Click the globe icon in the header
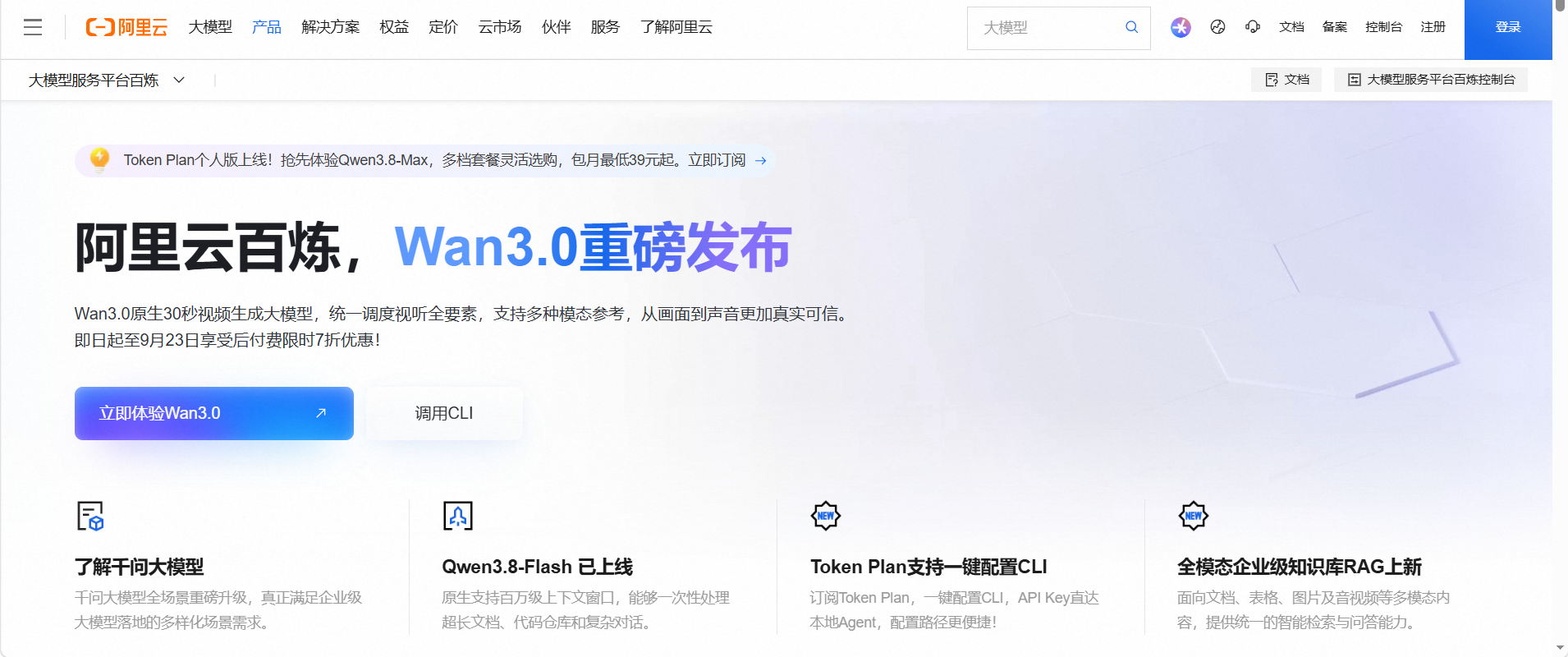The width and height of the screenshot is (1568, 657). coord(1217,27)
